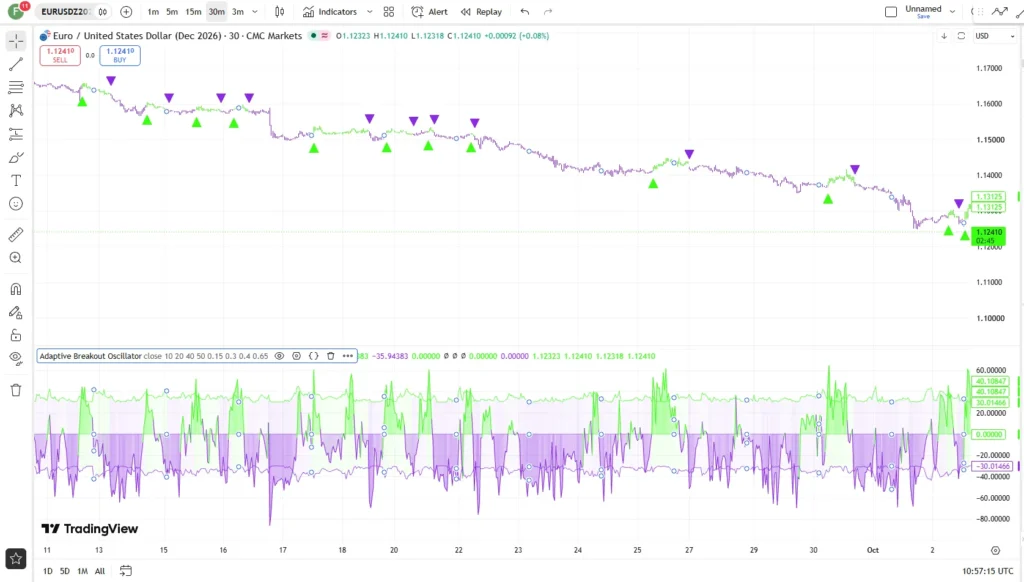The width and height of the screenshot is (1024, 582).
Task: Select the All date range
Action: 100,571
